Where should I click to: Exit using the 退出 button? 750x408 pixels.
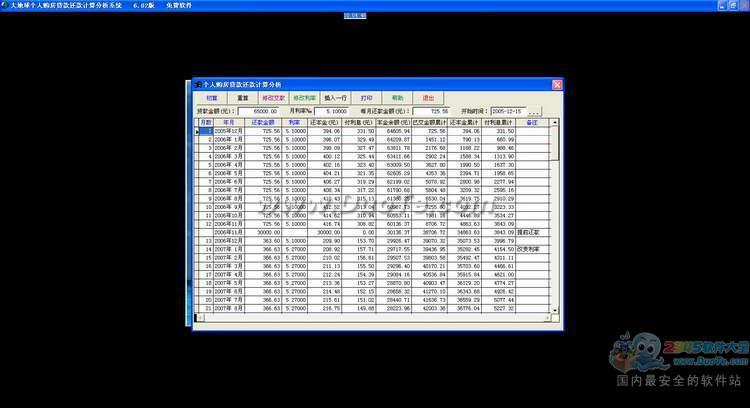coord(429,99)
